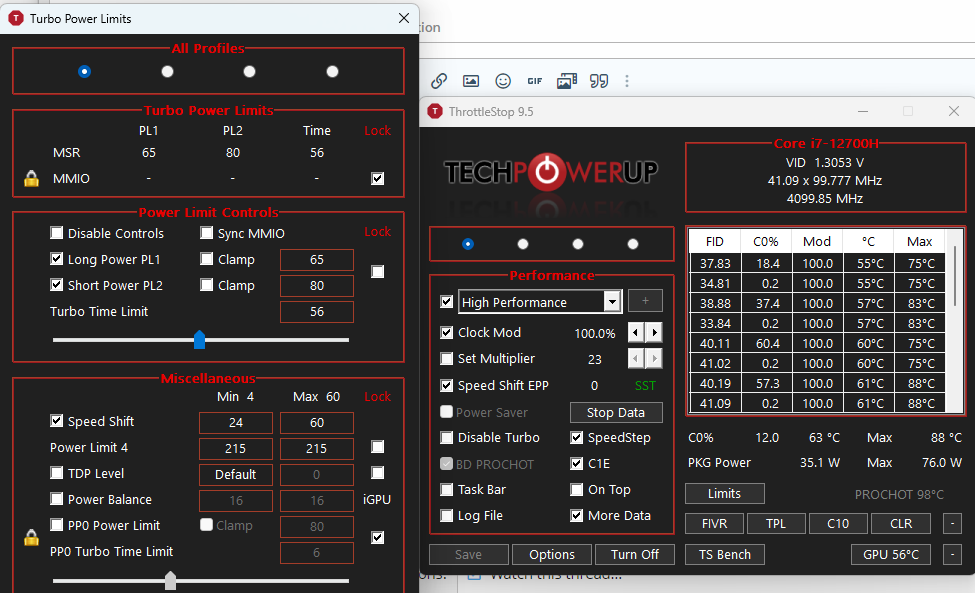Enable the On Top checkbox
The width and height of the screenshot is (975, 593).
pos(576,490)
